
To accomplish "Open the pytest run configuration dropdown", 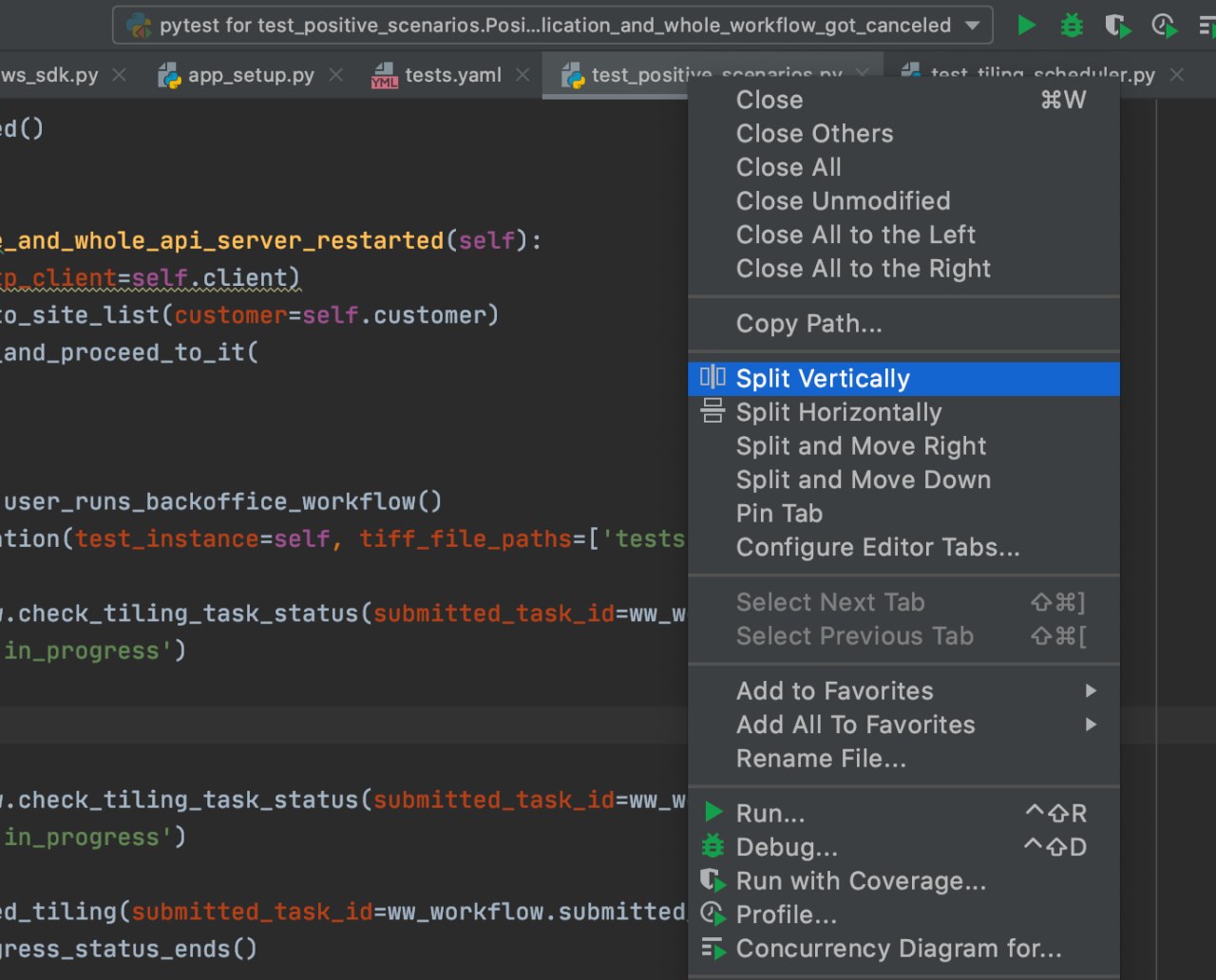I will pos(553,26).
